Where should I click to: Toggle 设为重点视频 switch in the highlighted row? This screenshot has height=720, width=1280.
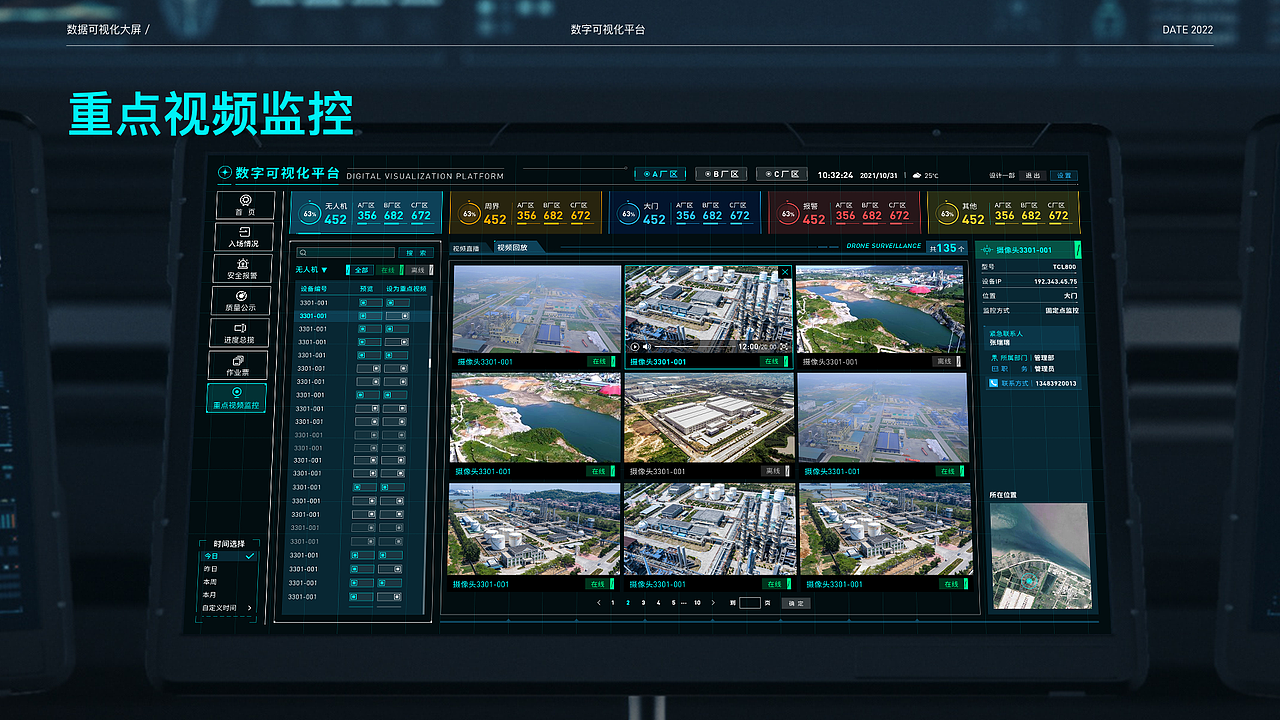point(398,316)
